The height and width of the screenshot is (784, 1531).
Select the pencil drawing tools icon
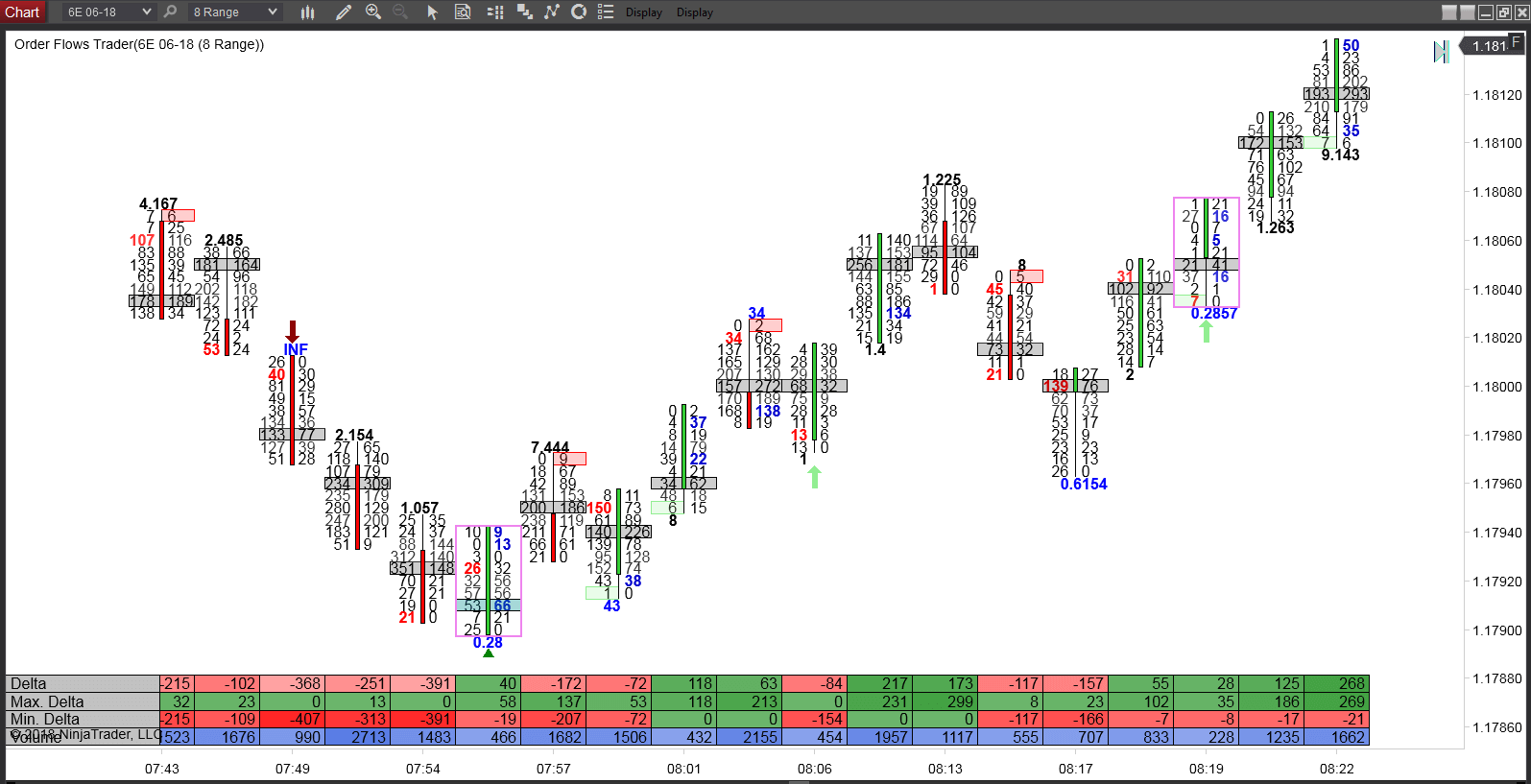click(x=344, y=12)
